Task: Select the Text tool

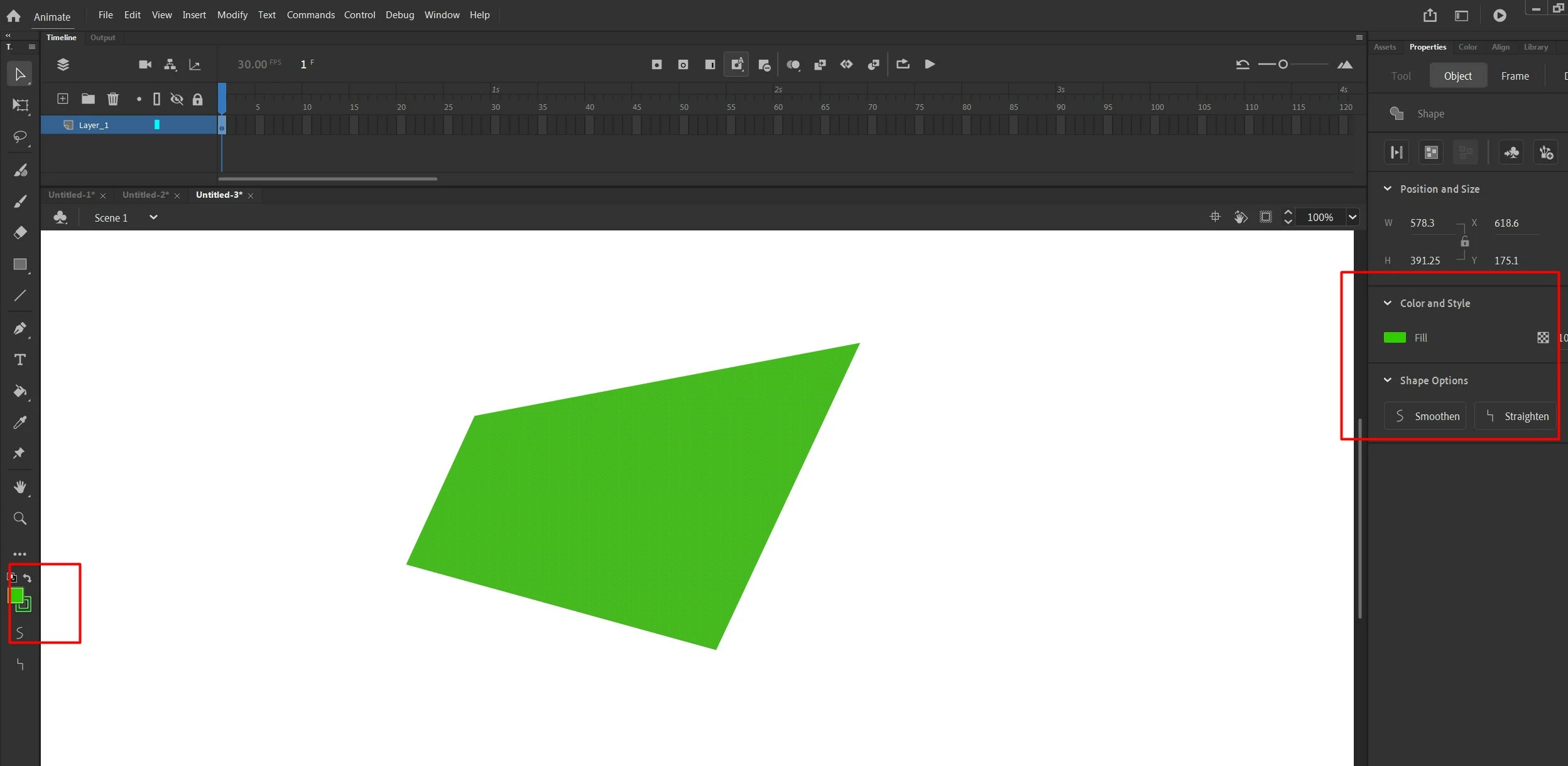Action: click(x=19, y=360)
